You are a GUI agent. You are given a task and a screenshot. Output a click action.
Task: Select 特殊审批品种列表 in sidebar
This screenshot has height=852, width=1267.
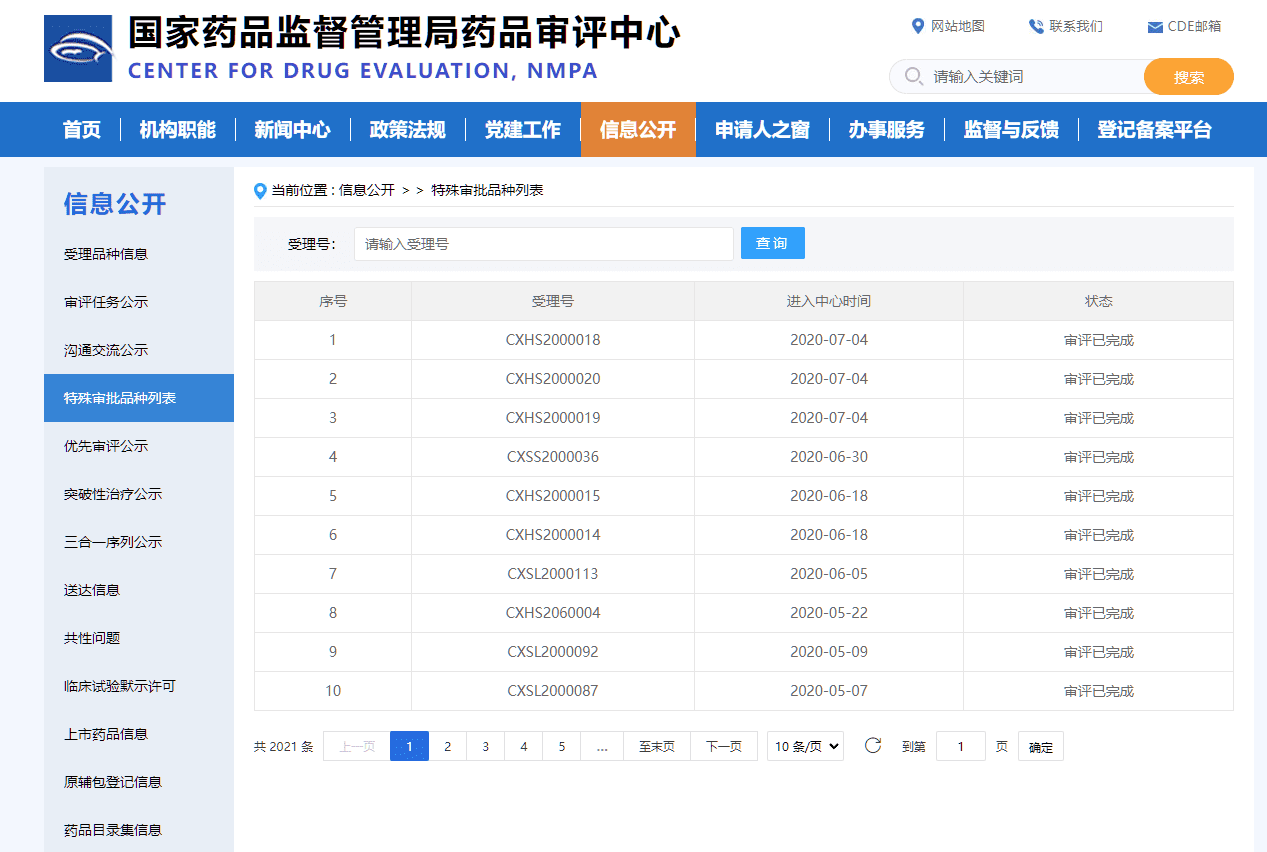(x=139, y=398)
